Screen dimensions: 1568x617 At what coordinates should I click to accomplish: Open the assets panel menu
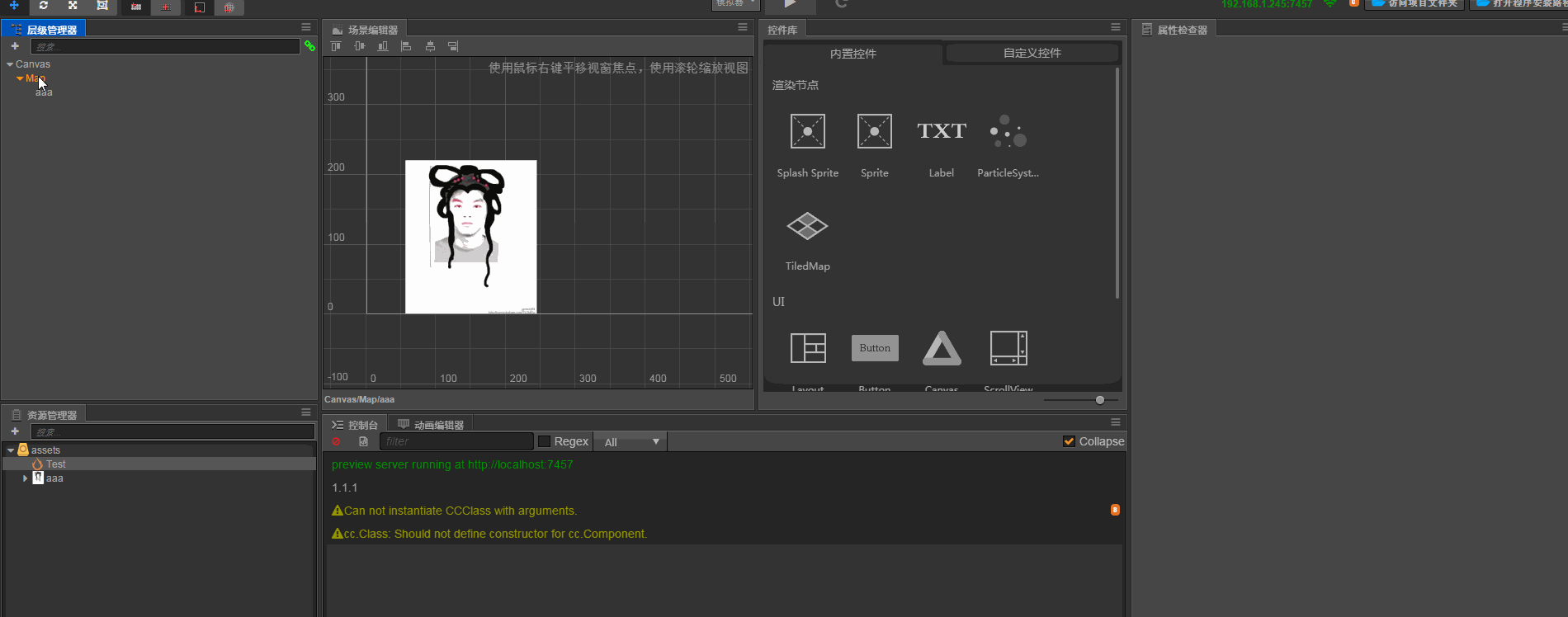point(306,412)
